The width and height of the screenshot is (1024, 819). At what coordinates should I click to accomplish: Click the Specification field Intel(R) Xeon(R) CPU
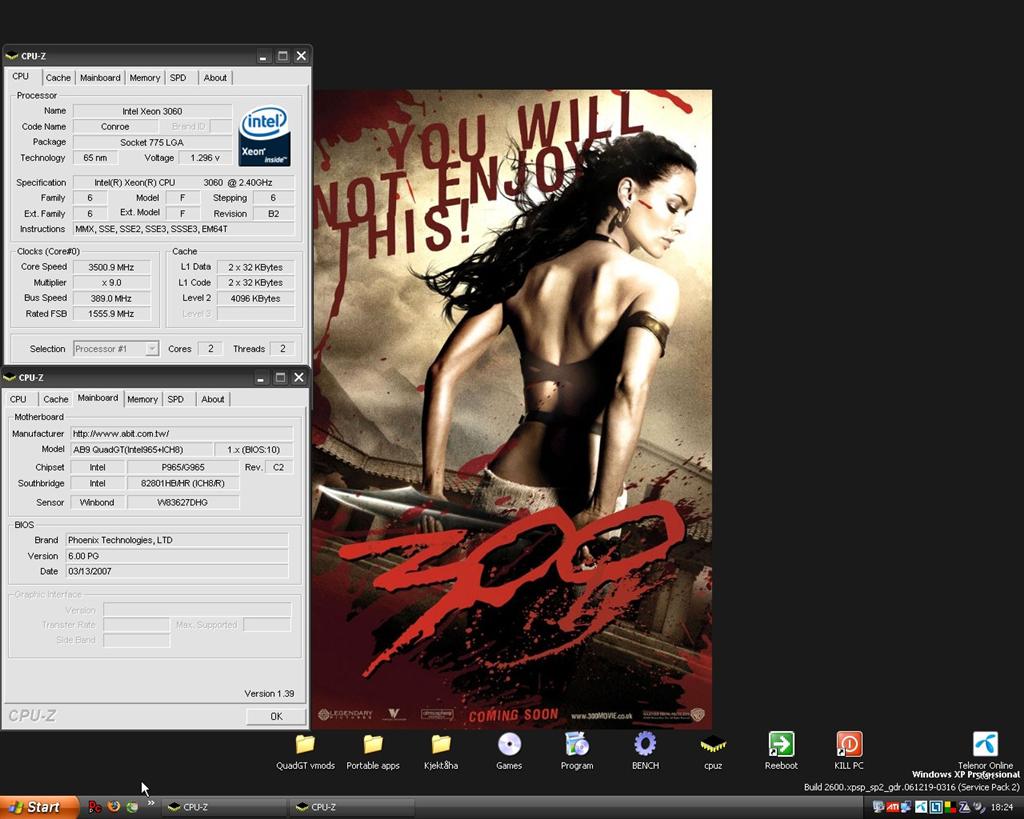coord(184,183)
